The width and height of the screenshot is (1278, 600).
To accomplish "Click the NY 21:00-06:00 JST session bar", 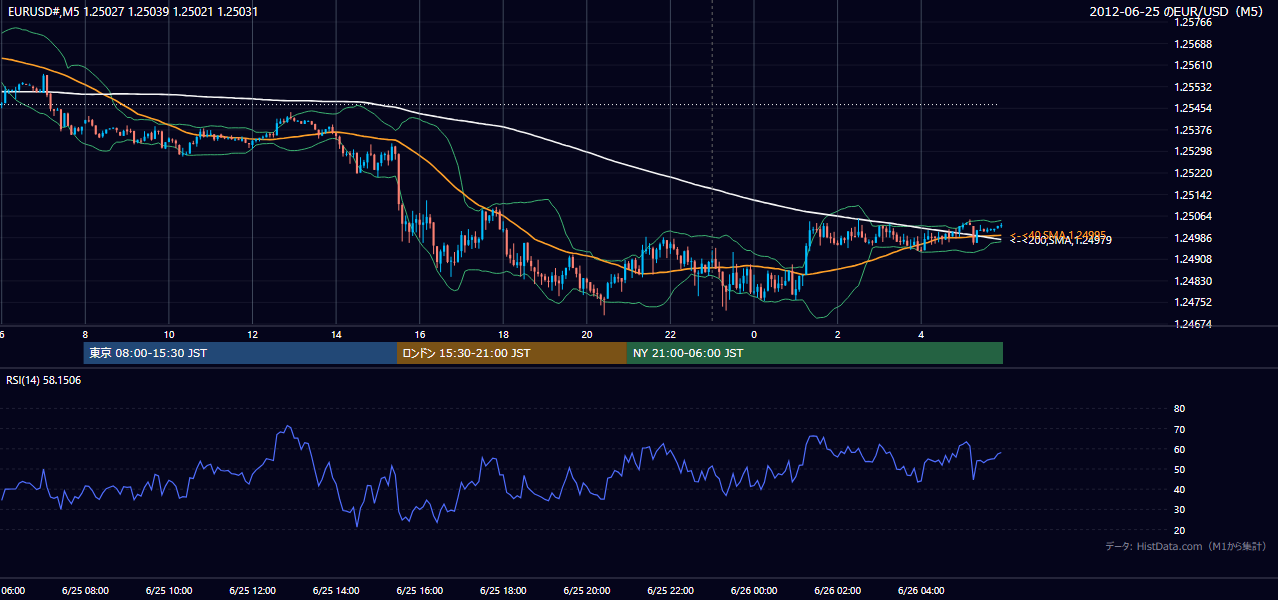I will pyautogui.click(x=815, y=353).
